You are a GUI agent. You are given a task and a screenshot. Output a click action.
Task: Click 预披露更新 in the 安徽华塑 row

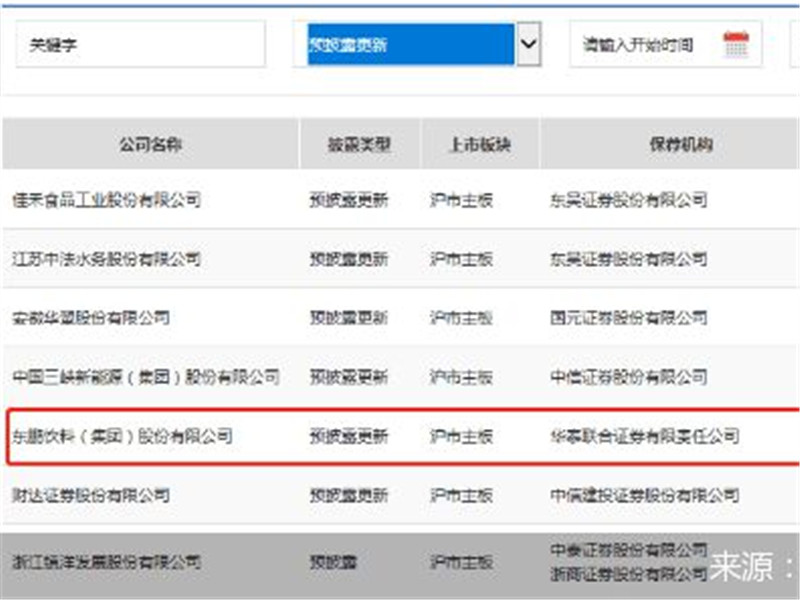pos(349,318)
